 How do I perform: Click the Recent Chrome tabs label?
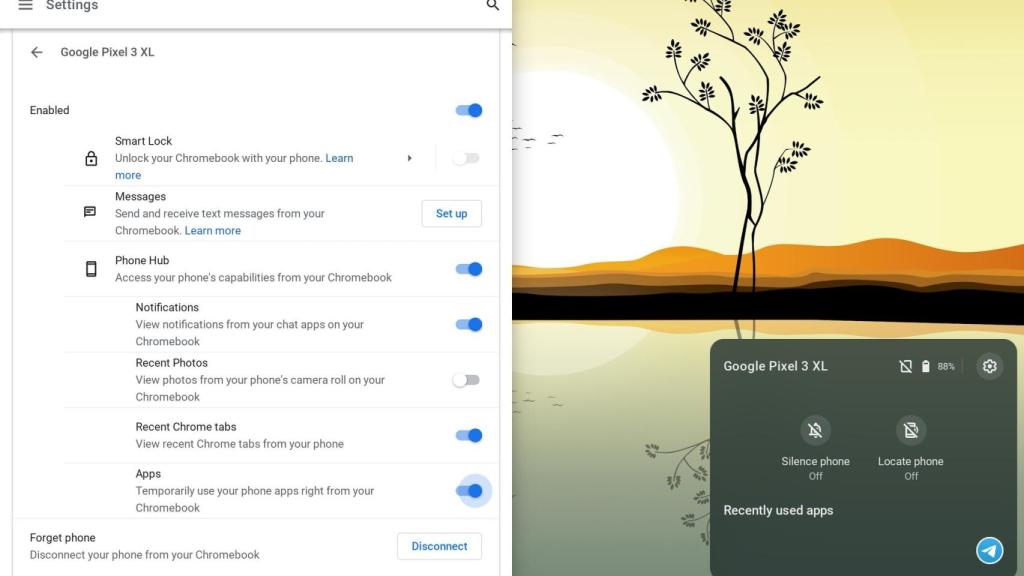click(x=186, y=427)
